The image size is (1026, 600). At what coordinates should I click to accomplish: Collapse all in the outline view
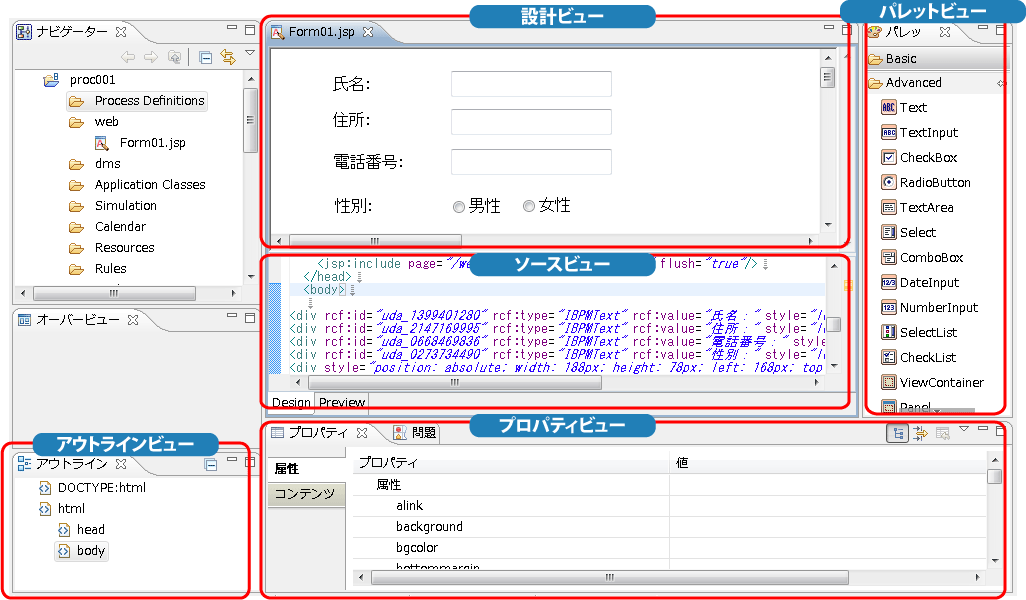point(211,465)
